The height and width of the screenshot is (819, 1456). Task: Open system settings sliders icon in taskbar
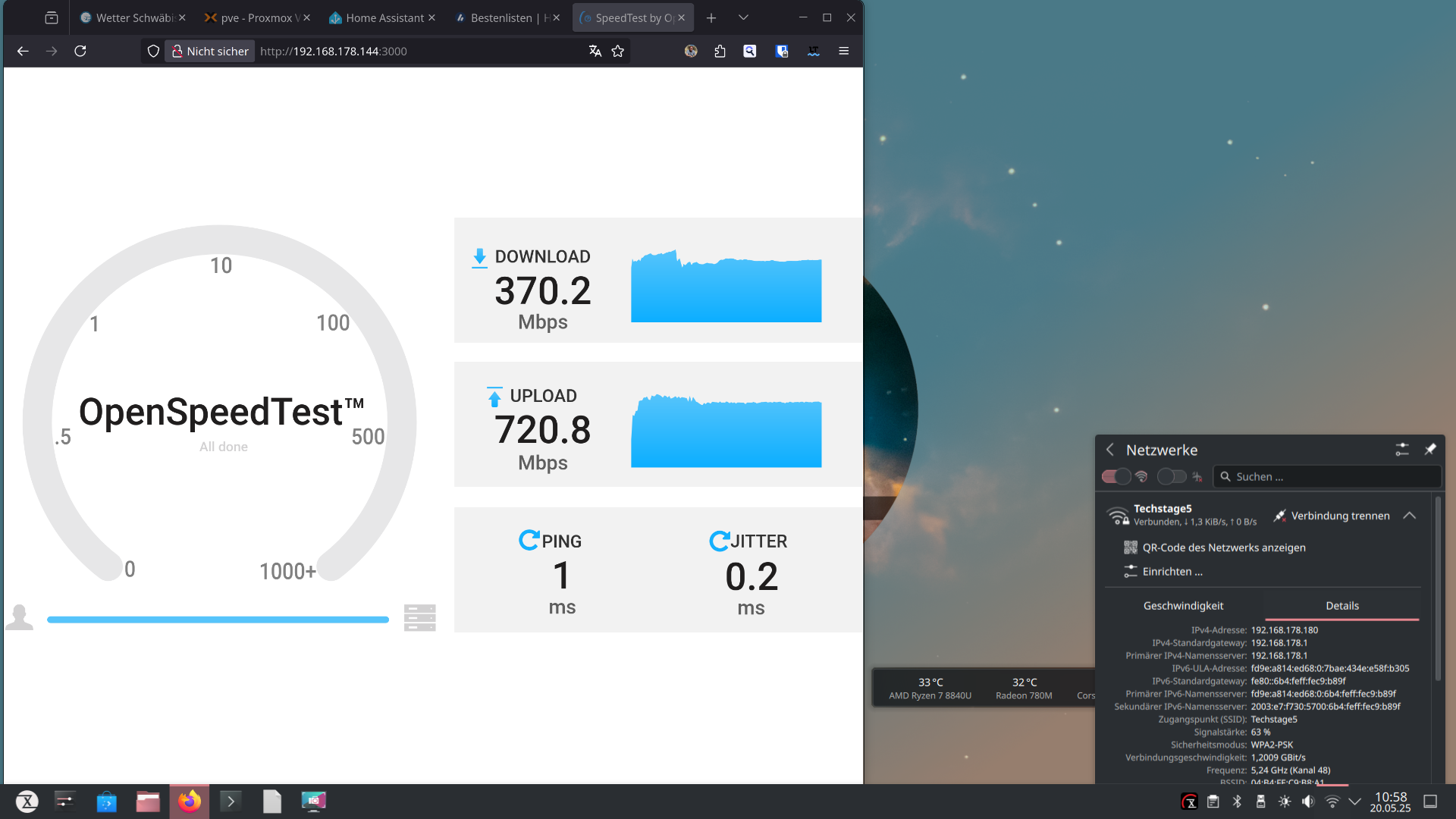tap(65, 802)
